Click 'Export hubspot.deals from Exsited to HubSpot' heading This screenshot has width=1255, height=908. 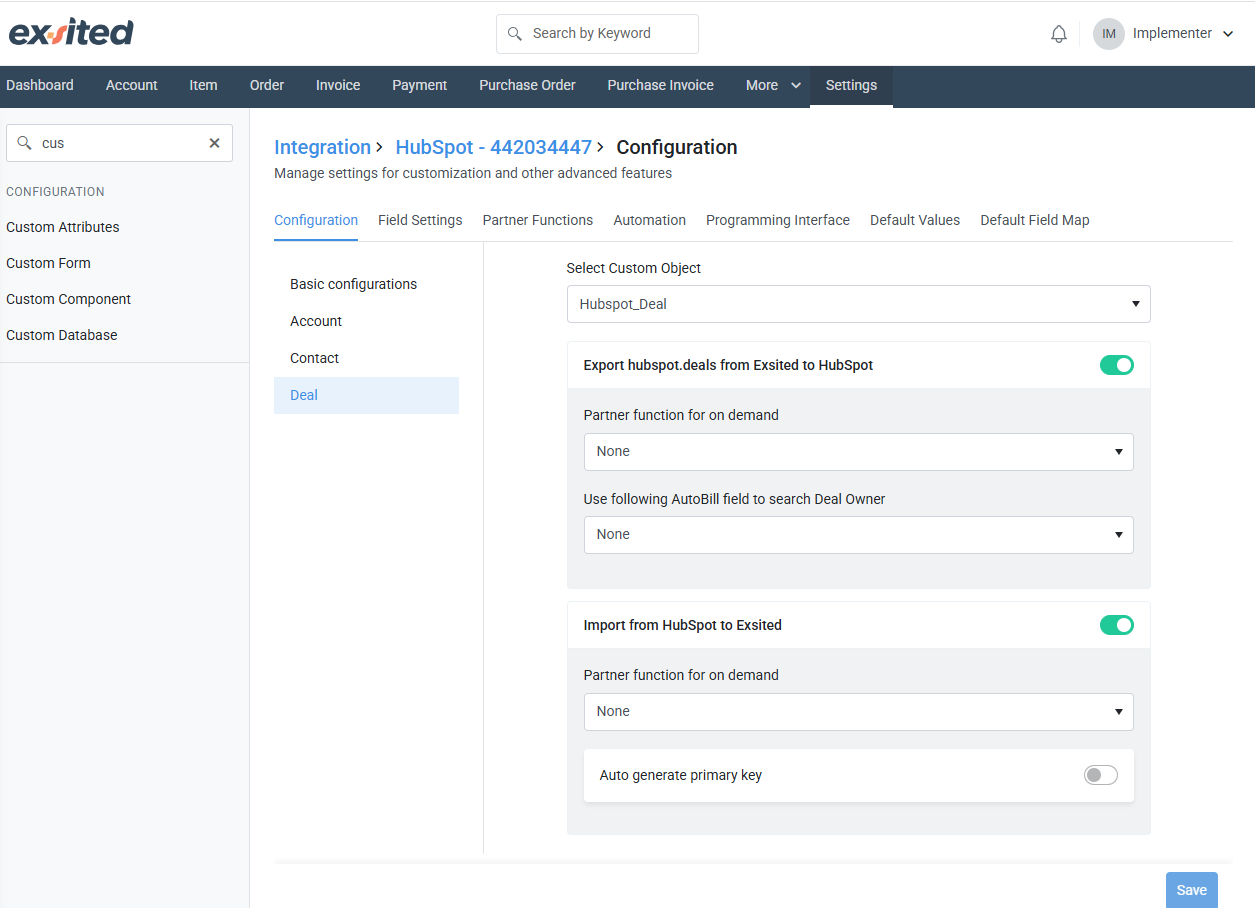[x=728, y=365]
